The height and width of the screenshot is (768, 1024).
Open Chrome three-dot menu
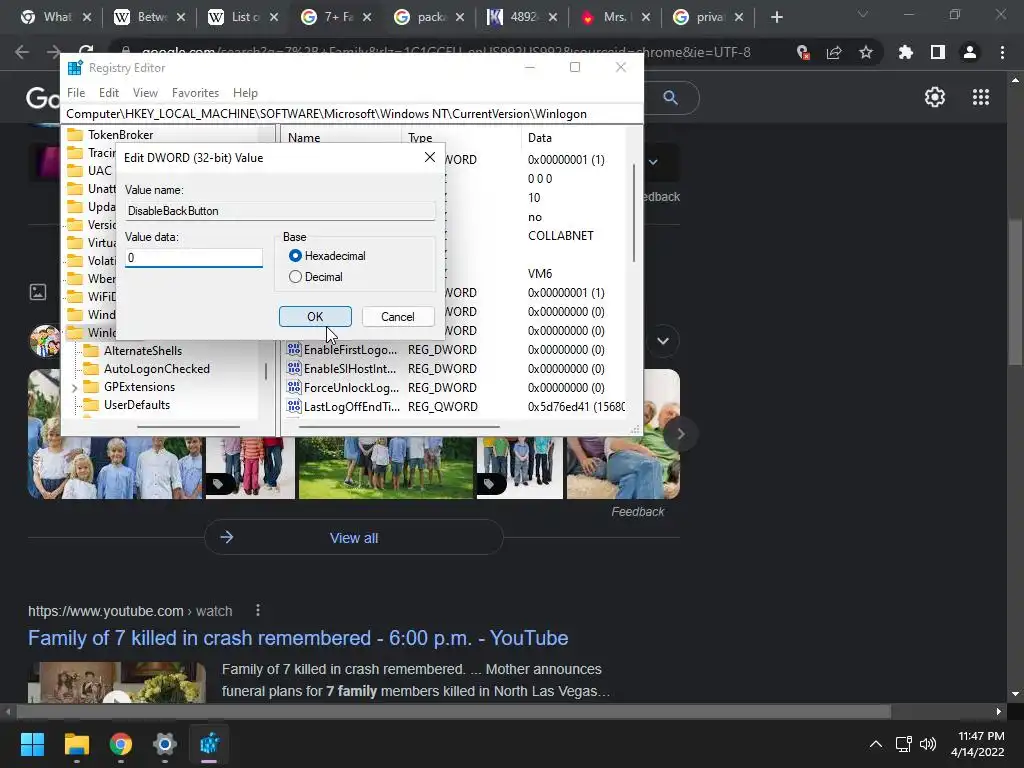pos(1002,52)
